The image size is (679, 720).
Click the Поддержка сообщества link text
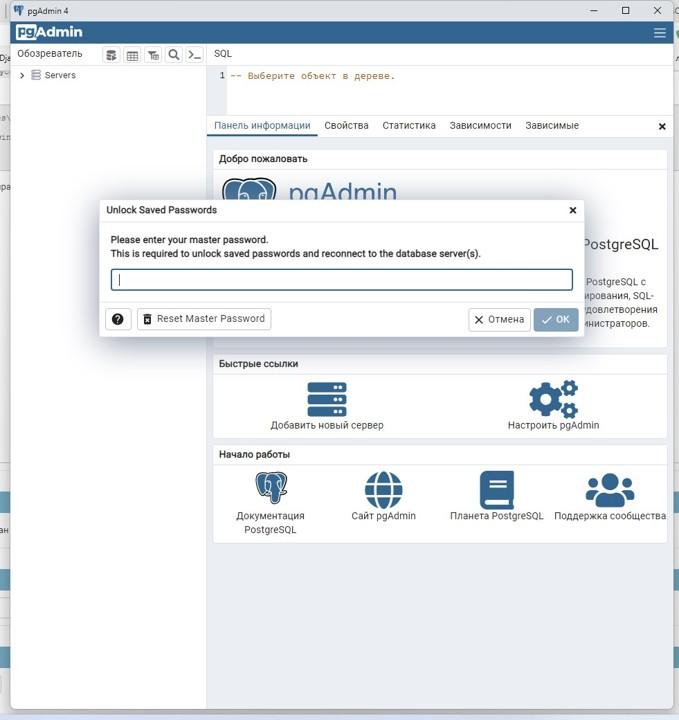tap(610, 516)
